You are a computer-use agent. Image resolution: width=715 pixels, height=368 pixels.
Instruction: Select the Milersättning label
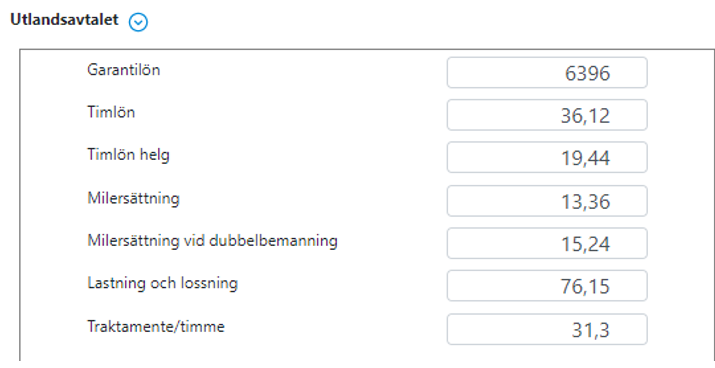133,199
